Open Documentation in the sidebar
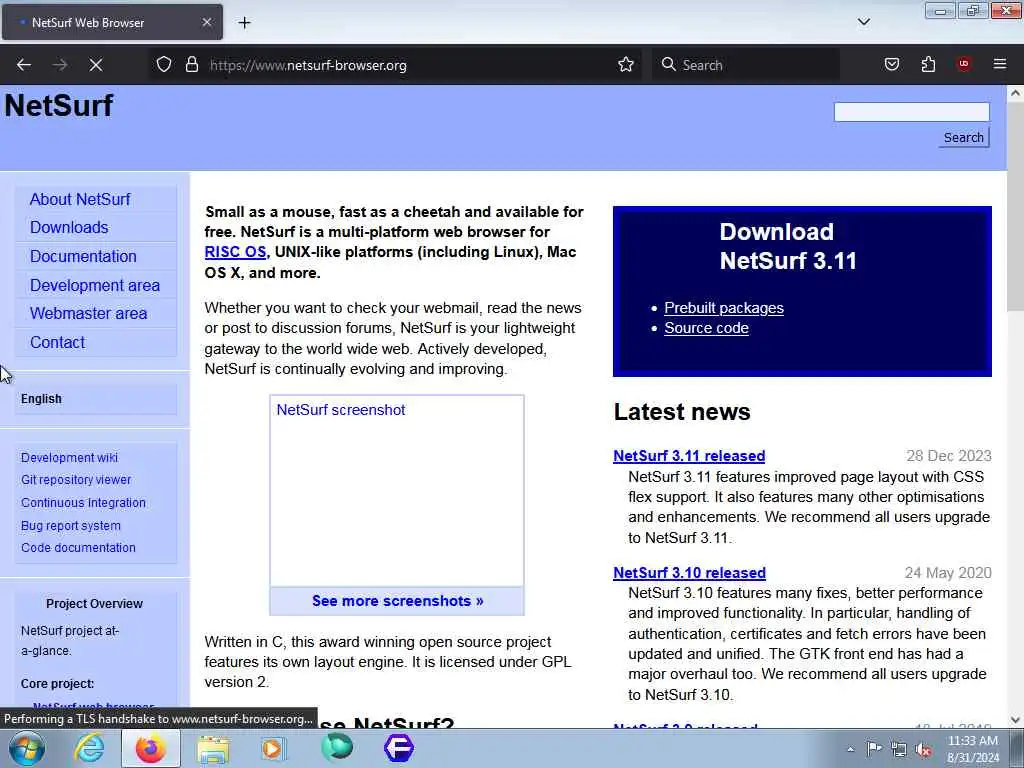Image resolution: width=1024 pixels, height=768 pixels. click(x=84, y=256)
